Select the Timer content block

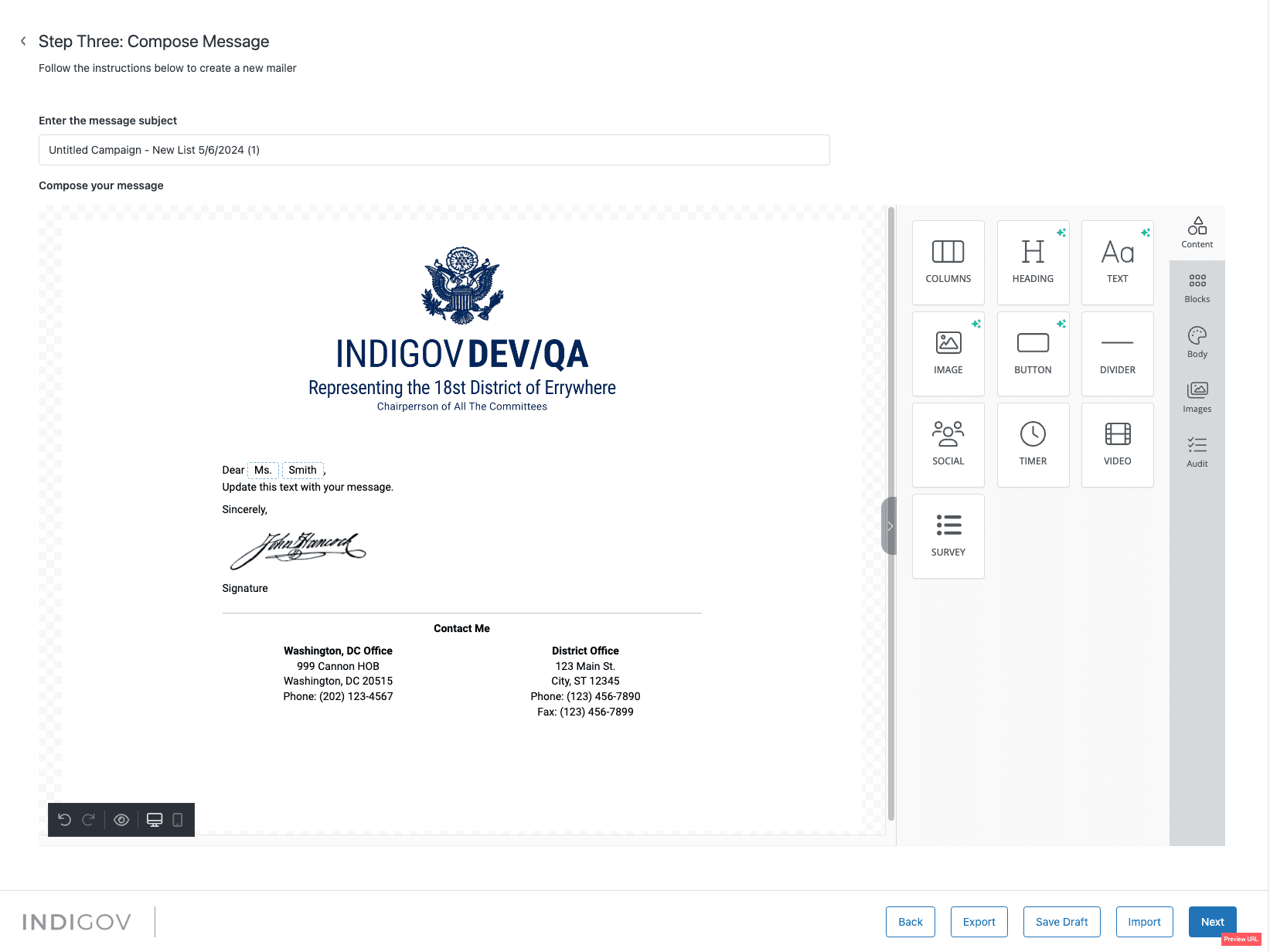(x=1033, y=445)
